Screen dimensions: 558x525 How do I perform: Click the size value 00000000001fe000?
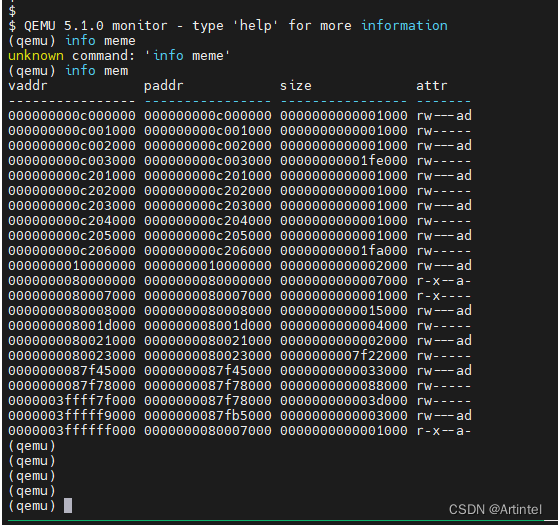click(x=343, y=161)
